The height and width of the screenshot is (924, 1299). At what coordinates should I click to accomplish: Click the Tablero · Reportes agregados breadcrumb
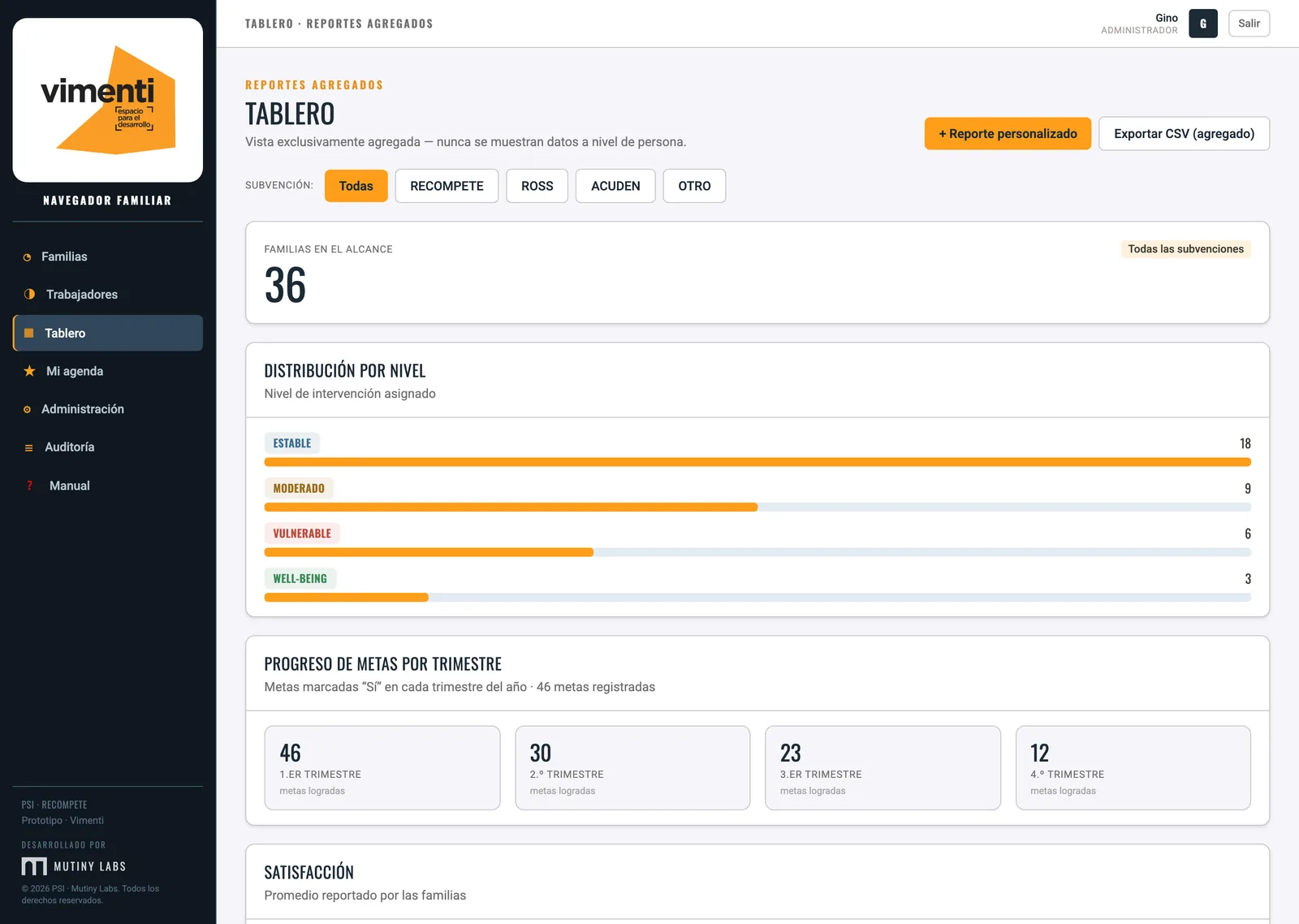[x=339, y=24]
